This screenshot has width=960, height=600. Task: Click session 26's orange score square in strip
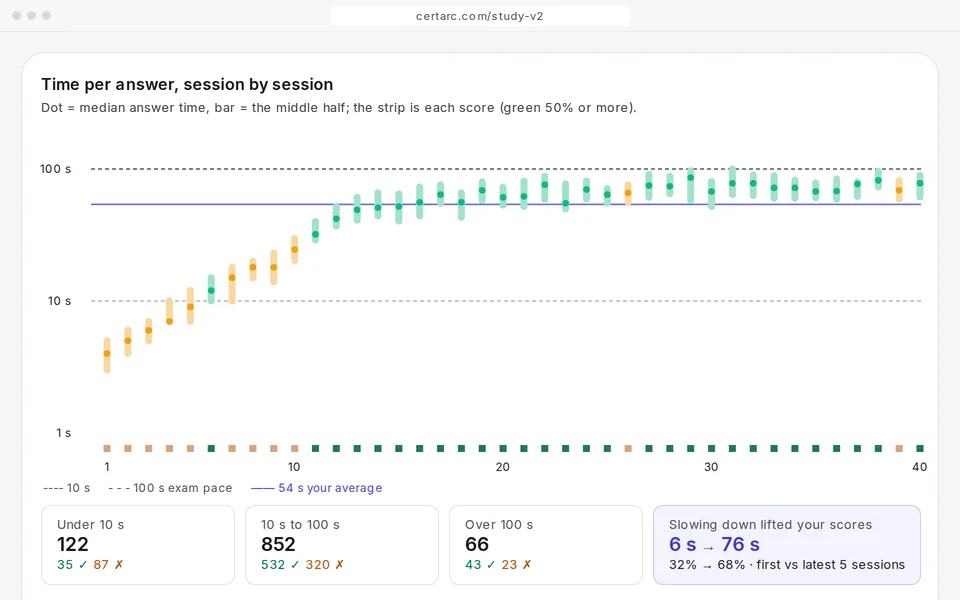point(628,449)
